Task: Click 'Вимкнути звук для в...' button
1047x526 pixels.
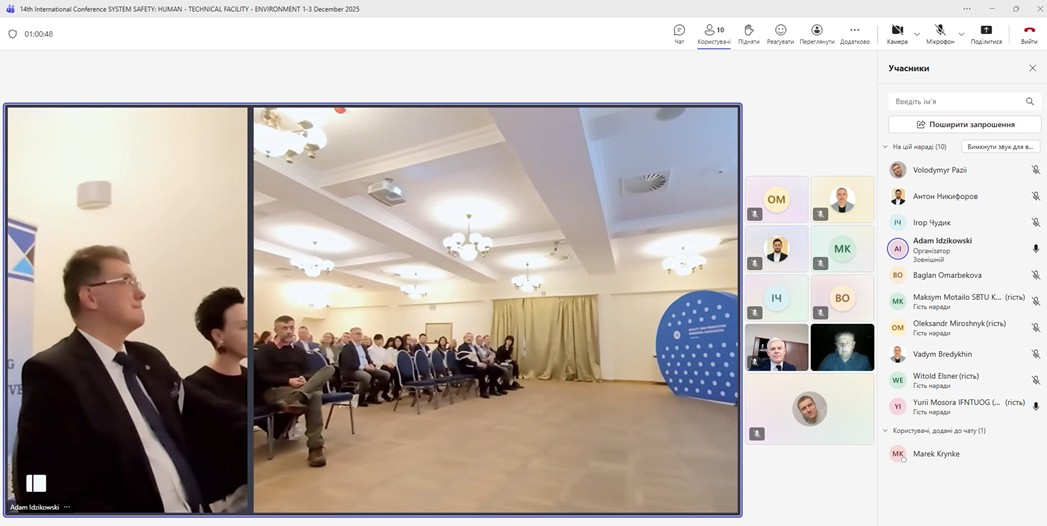Action: [x=1000, y=147]
